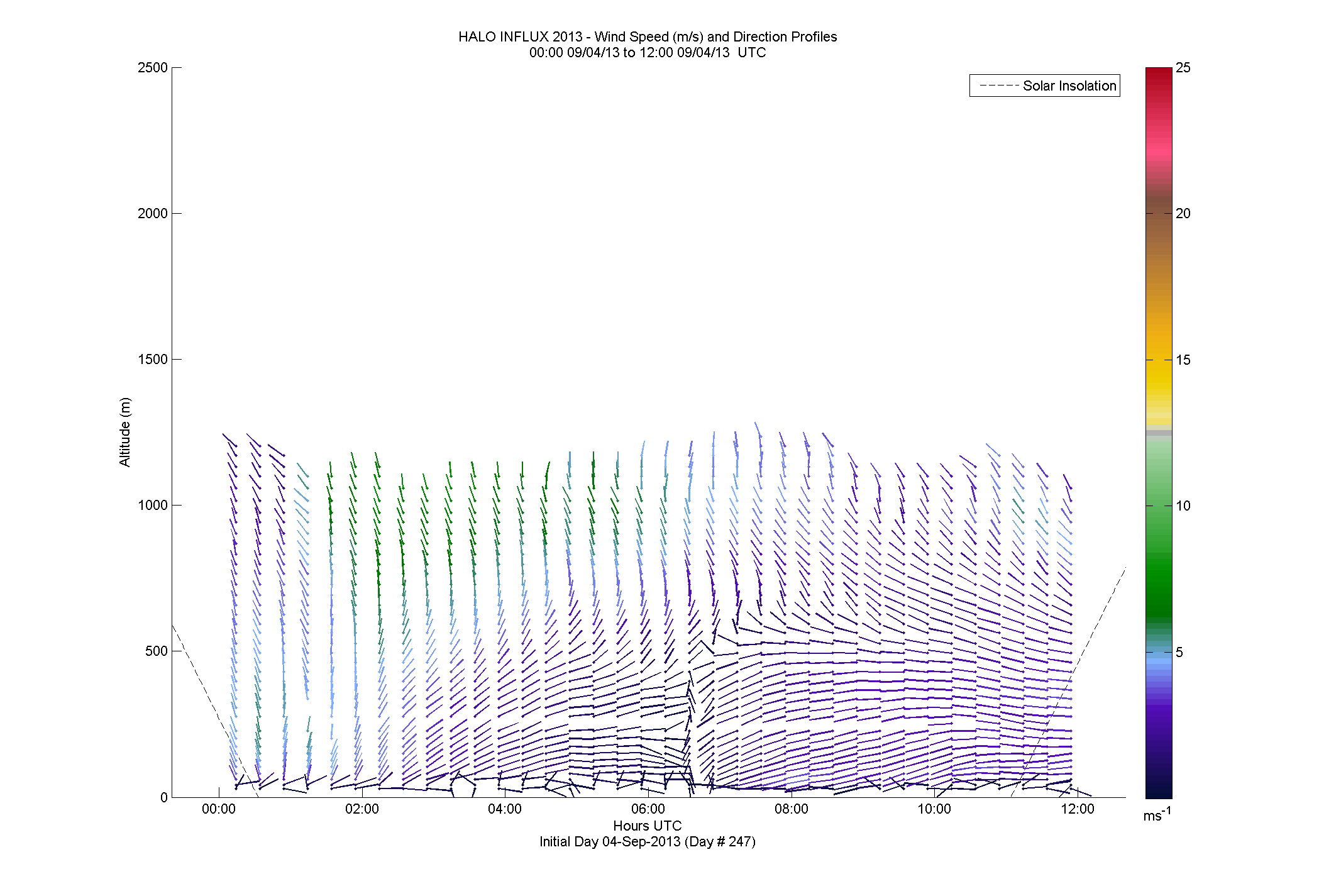
Task: Click the colorbar 20 tick label
Action: point(1183,213)
